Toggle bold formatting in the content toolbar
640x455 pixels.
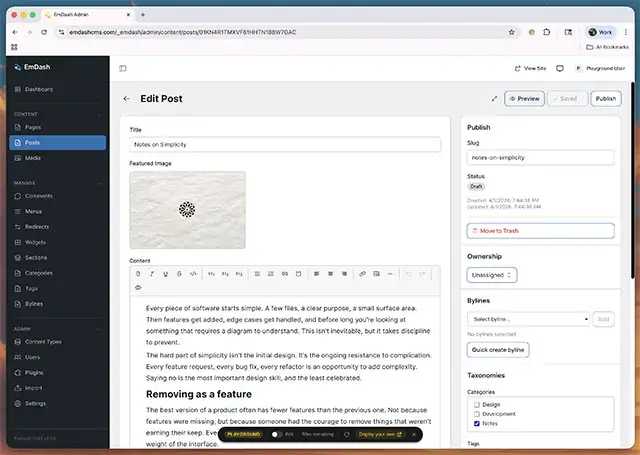pos(138,274)
